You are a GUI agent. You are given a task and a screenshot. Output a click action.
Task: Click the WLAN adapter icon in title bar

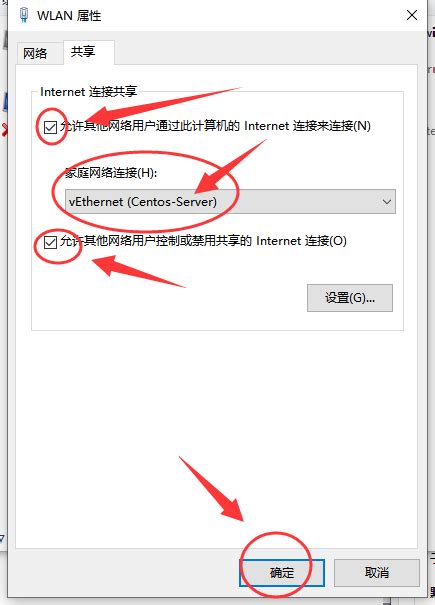24,15
